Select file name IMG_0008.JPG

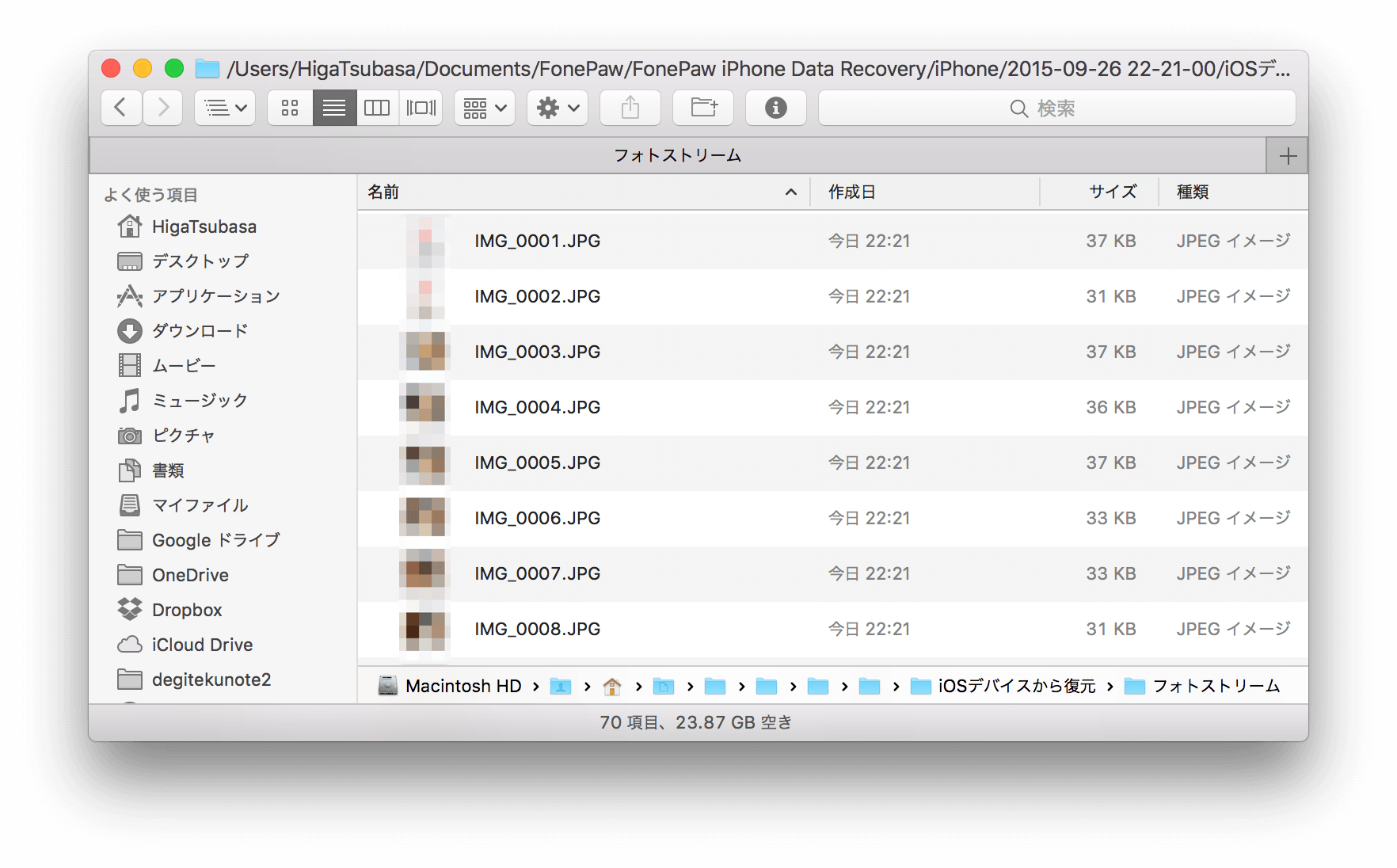(538, 629)
